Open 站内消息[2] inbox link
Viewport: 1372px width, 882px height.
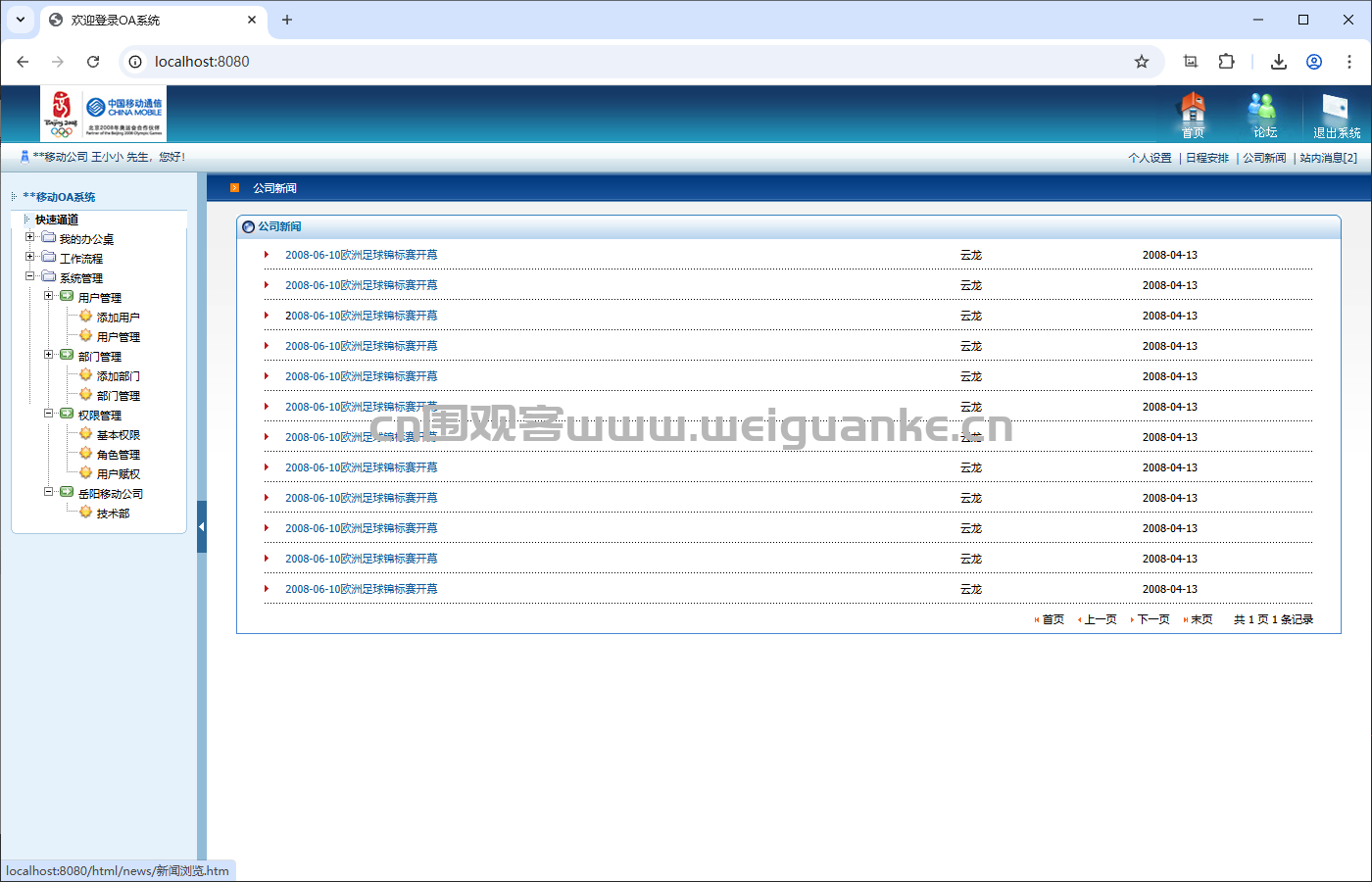click(x=1329, y=158)
